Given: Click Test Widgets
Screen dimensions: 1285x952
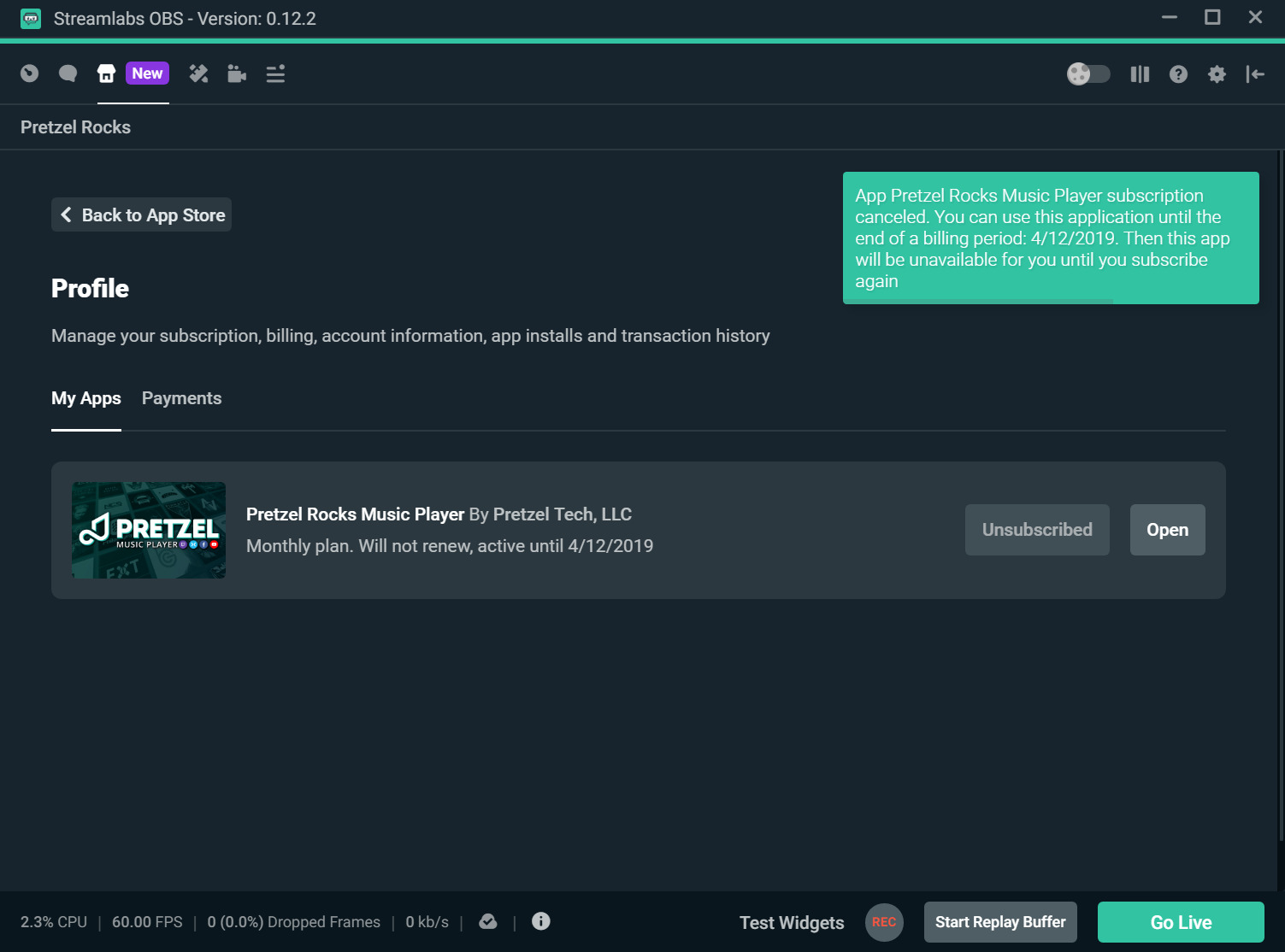Looking at the screenshot, I should coord(792,923).
